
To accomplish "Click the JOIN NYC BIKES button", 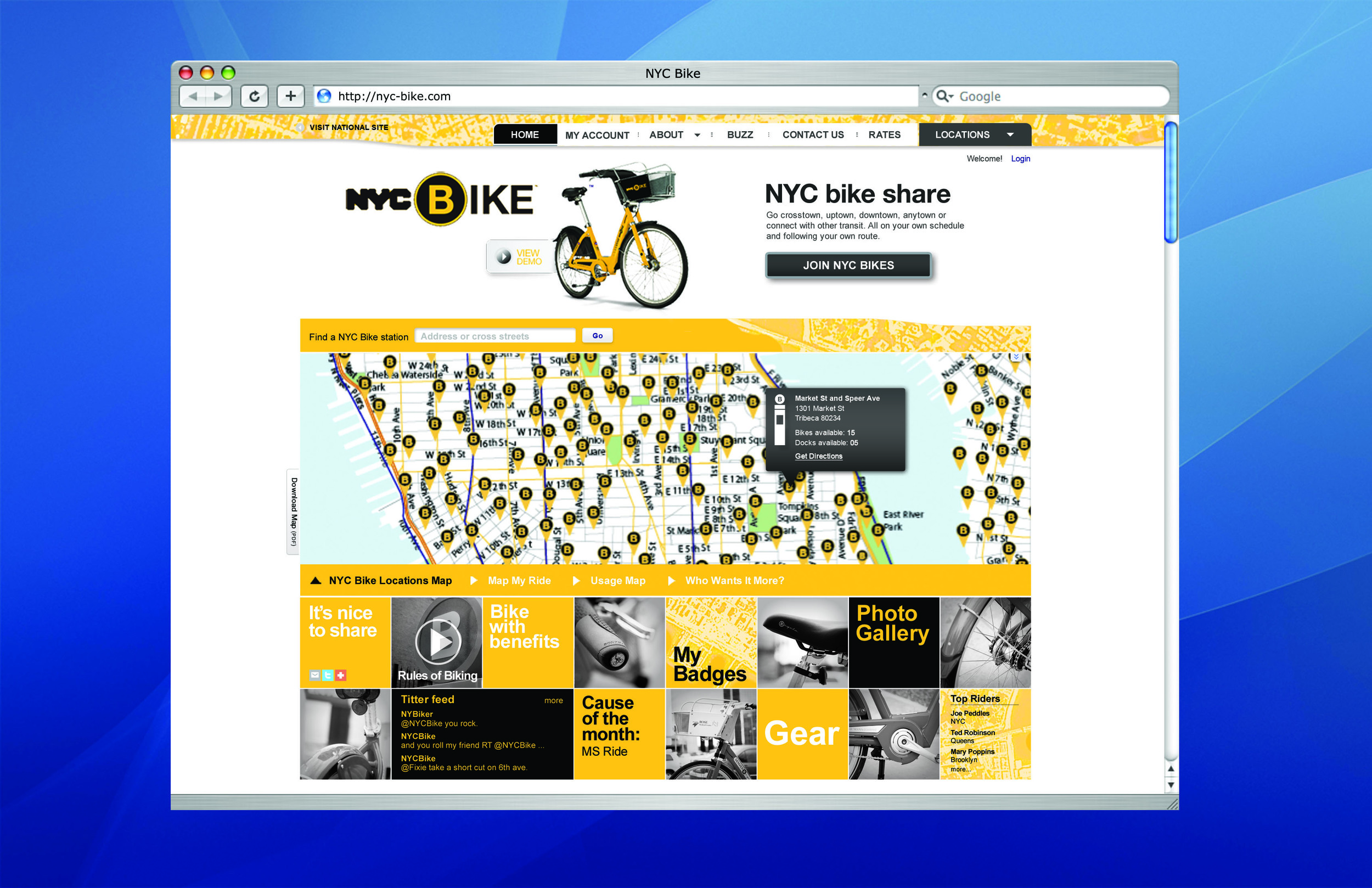I will (847, 265).
